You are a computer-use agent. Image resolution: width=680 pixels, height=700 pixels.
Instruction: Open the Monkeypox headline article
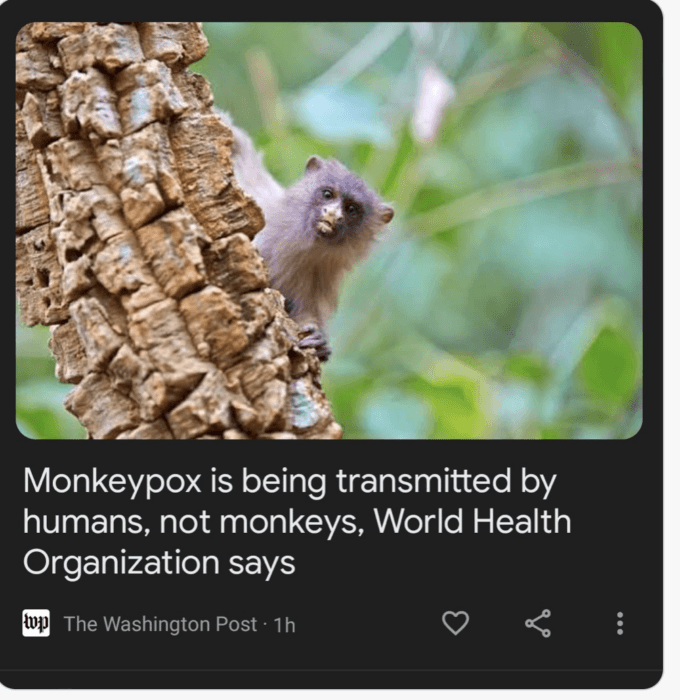[297, 521]
